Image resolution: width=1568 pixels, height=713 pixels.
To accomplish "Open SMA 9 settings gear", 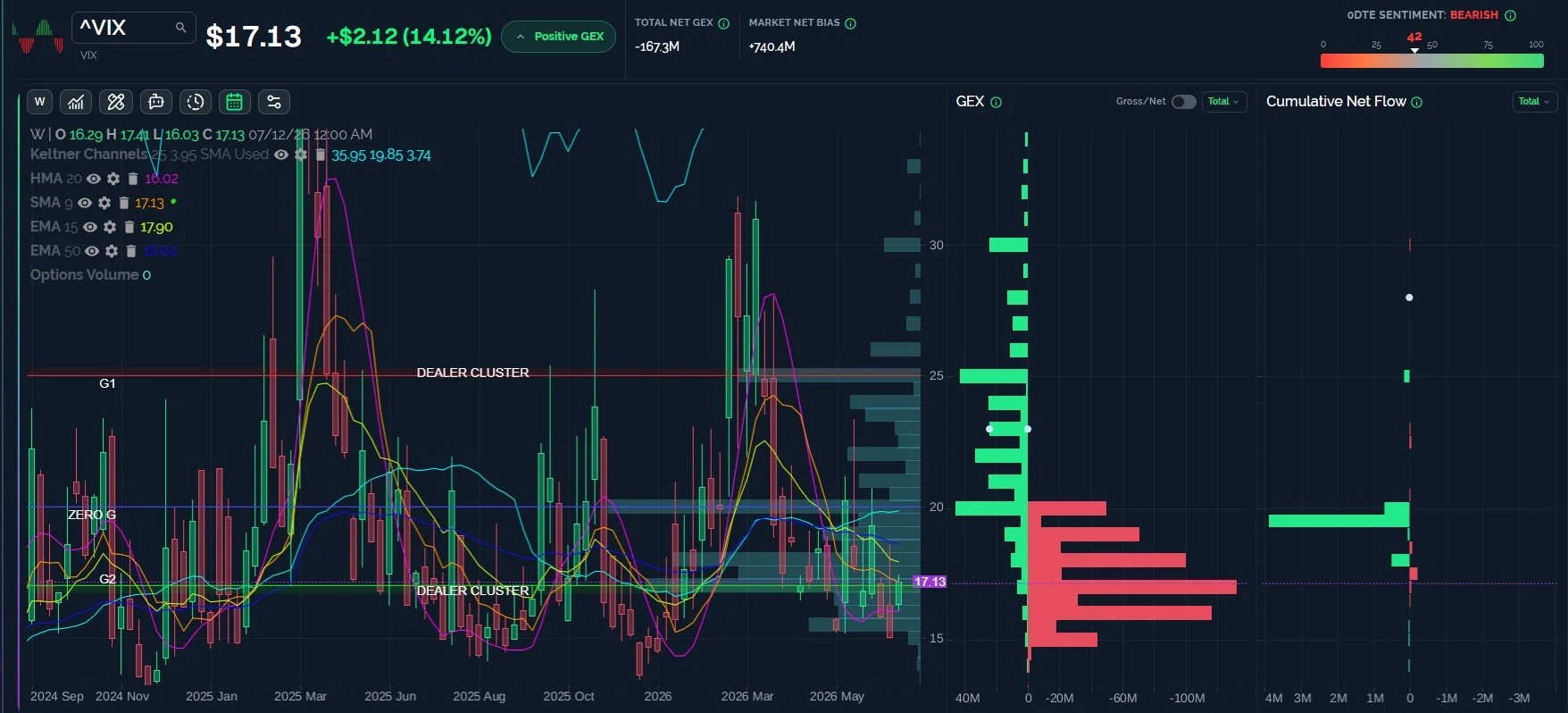I will tap(104, 203).
